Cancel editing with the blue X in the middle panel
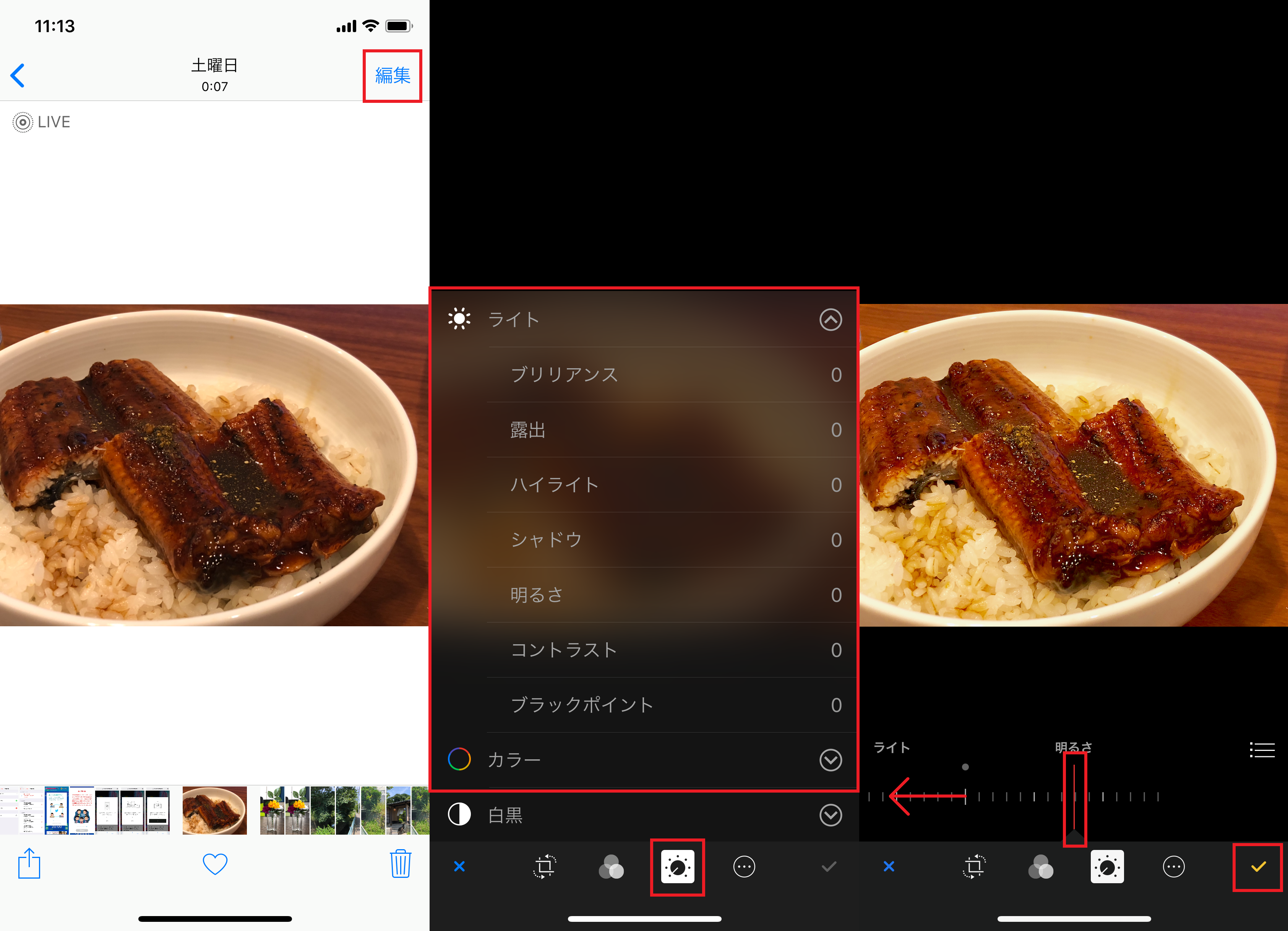This screenshot has height=931, width=1288. (x=459, y=867)
